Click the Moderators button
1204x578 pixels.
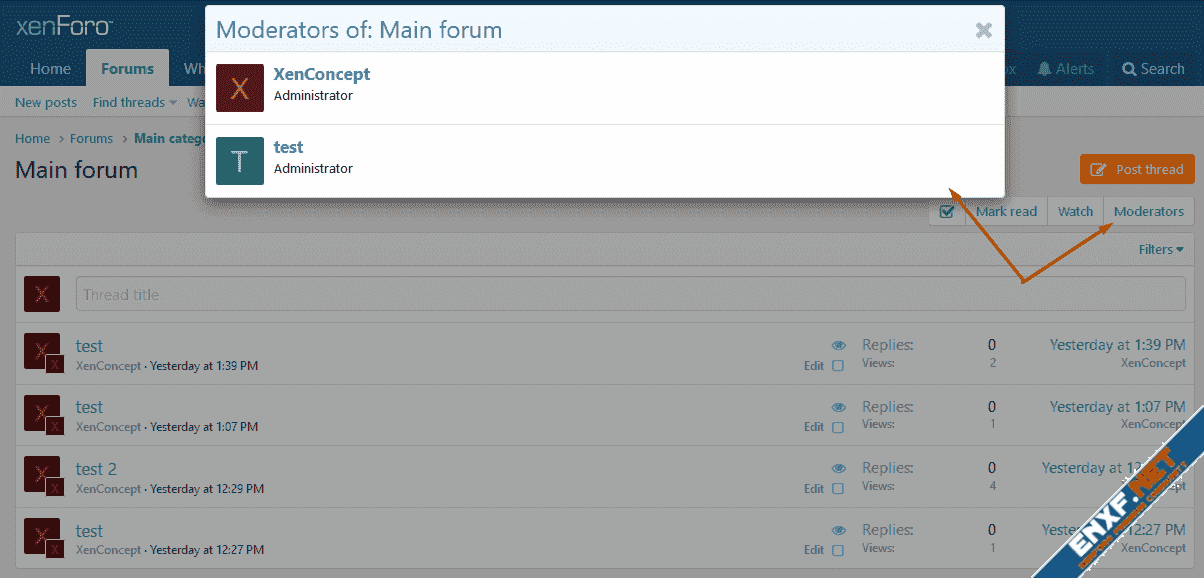coord(1148,212)
